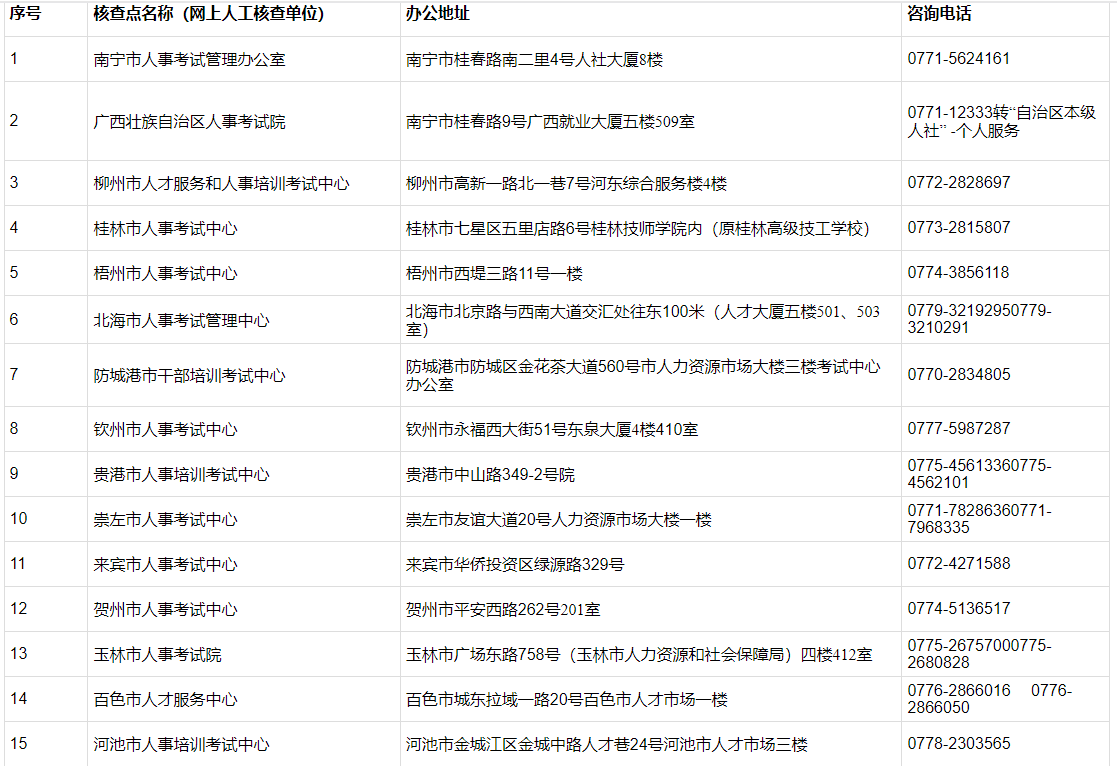Click the 序号 column header
The image size is (1117, 766).
(x=25, y=15)
